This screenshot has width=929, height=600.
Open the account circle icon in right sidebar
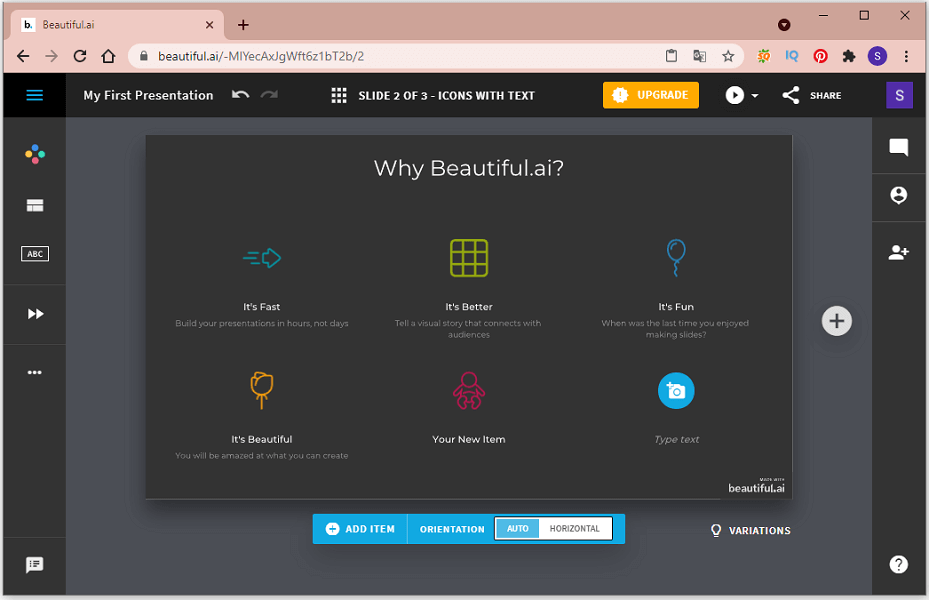899,195
